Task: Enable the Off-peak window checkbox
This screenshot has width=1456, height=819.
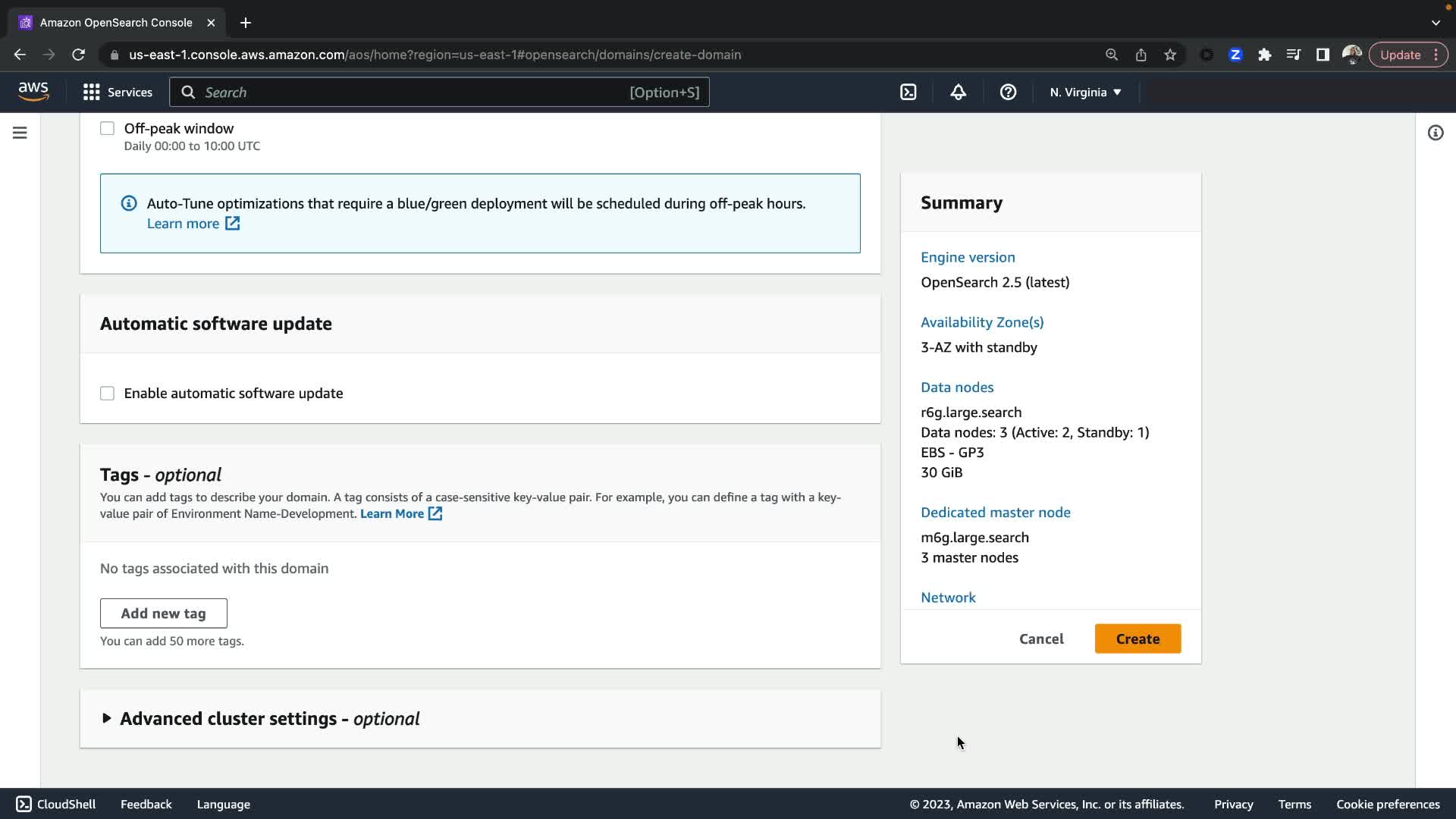Action: 107,128
